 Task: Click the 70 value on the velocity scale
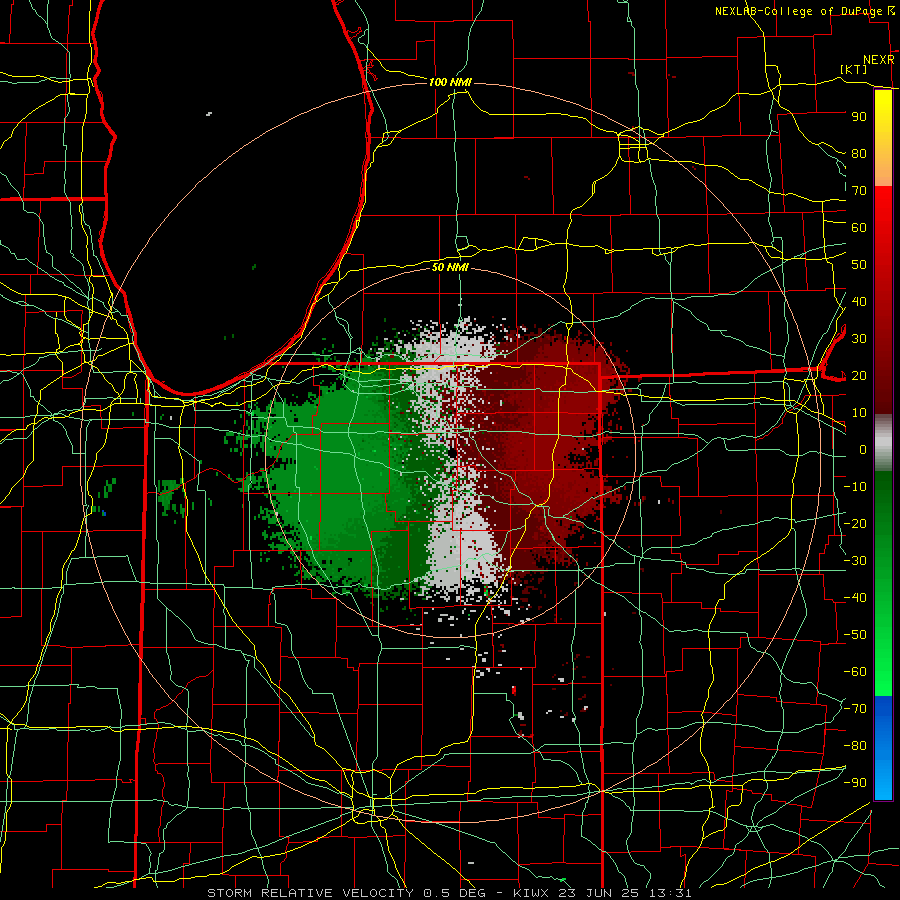(x=859, y=191)
